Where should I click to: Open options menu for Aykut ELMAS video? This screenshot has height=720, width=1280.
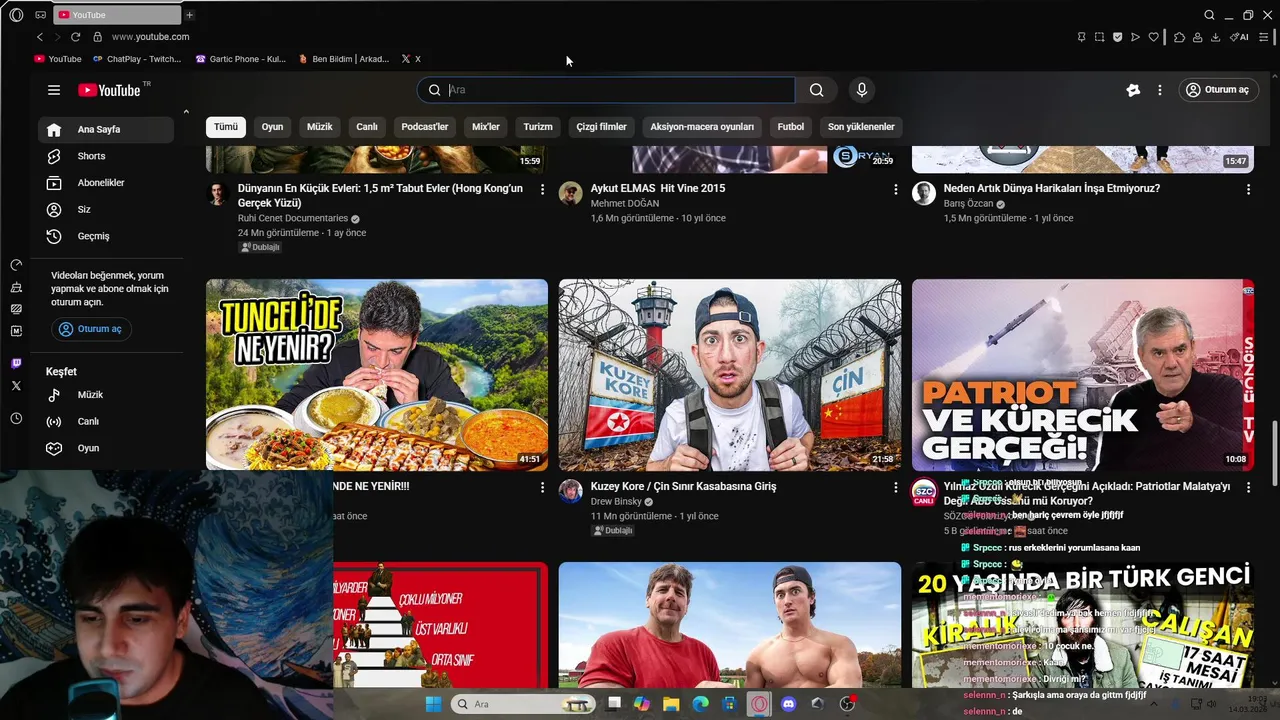(x=895, y=189)
